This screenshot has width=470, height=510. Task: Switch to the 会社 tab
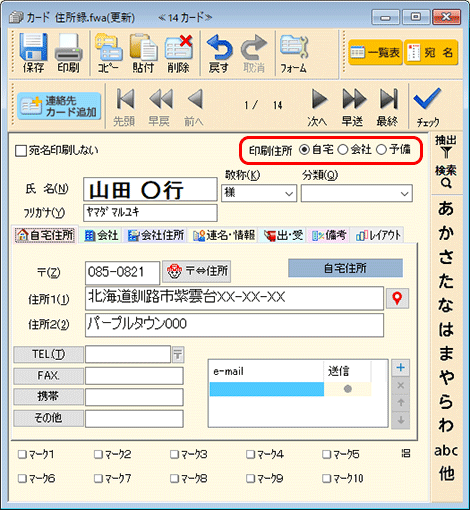point(101,235)
